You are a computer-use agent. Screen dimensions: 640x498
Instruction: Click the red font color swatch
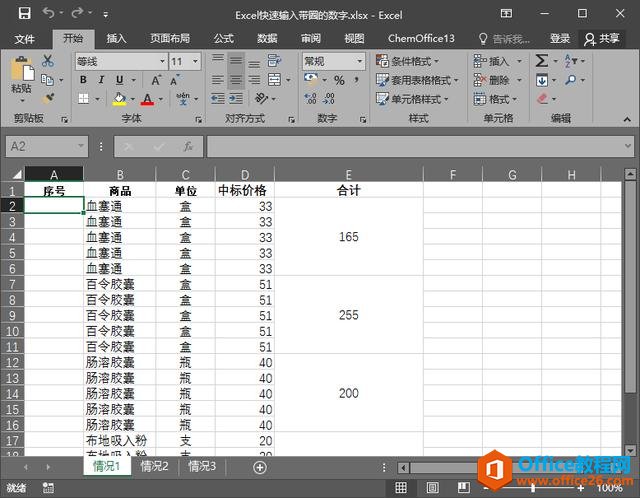(147, 99)
